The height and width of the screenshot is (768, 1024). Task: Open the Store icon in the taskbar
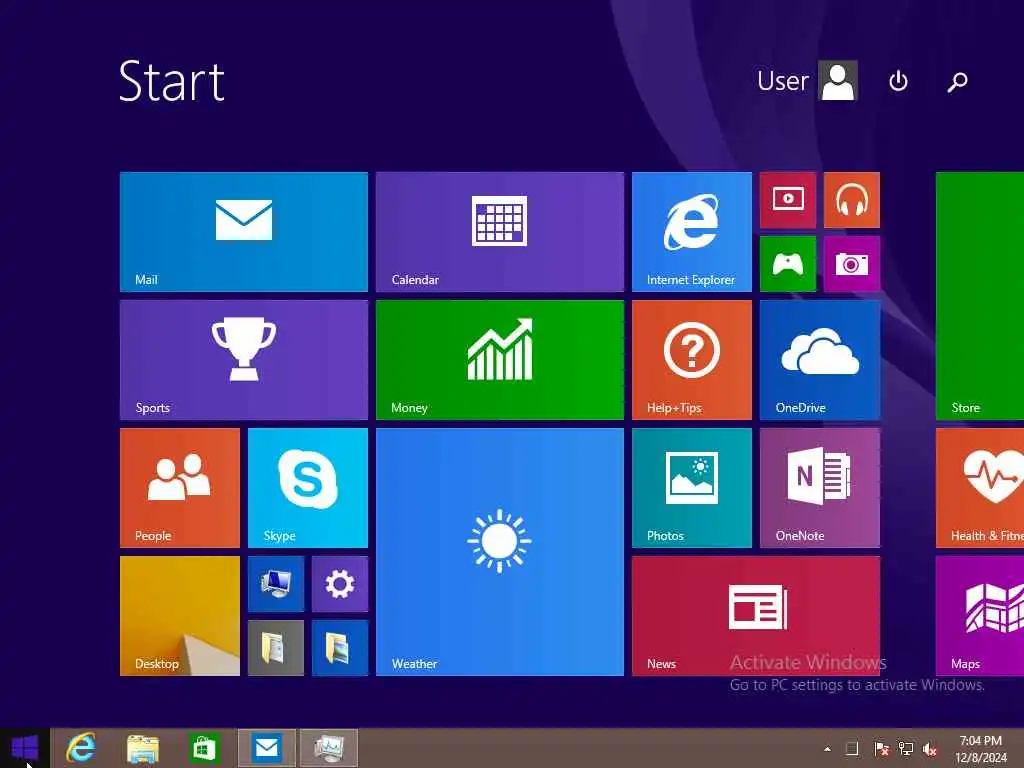203,748
